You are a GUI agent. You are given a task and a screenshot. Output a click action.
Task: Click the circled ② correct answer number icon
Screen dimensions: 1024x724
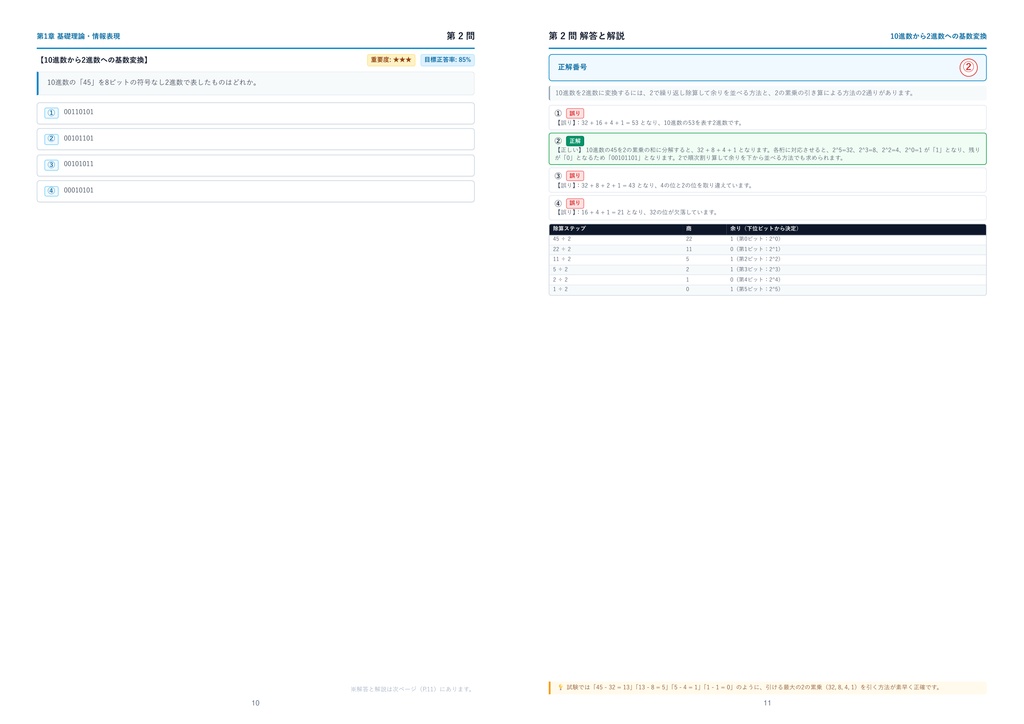pos(968,67)
